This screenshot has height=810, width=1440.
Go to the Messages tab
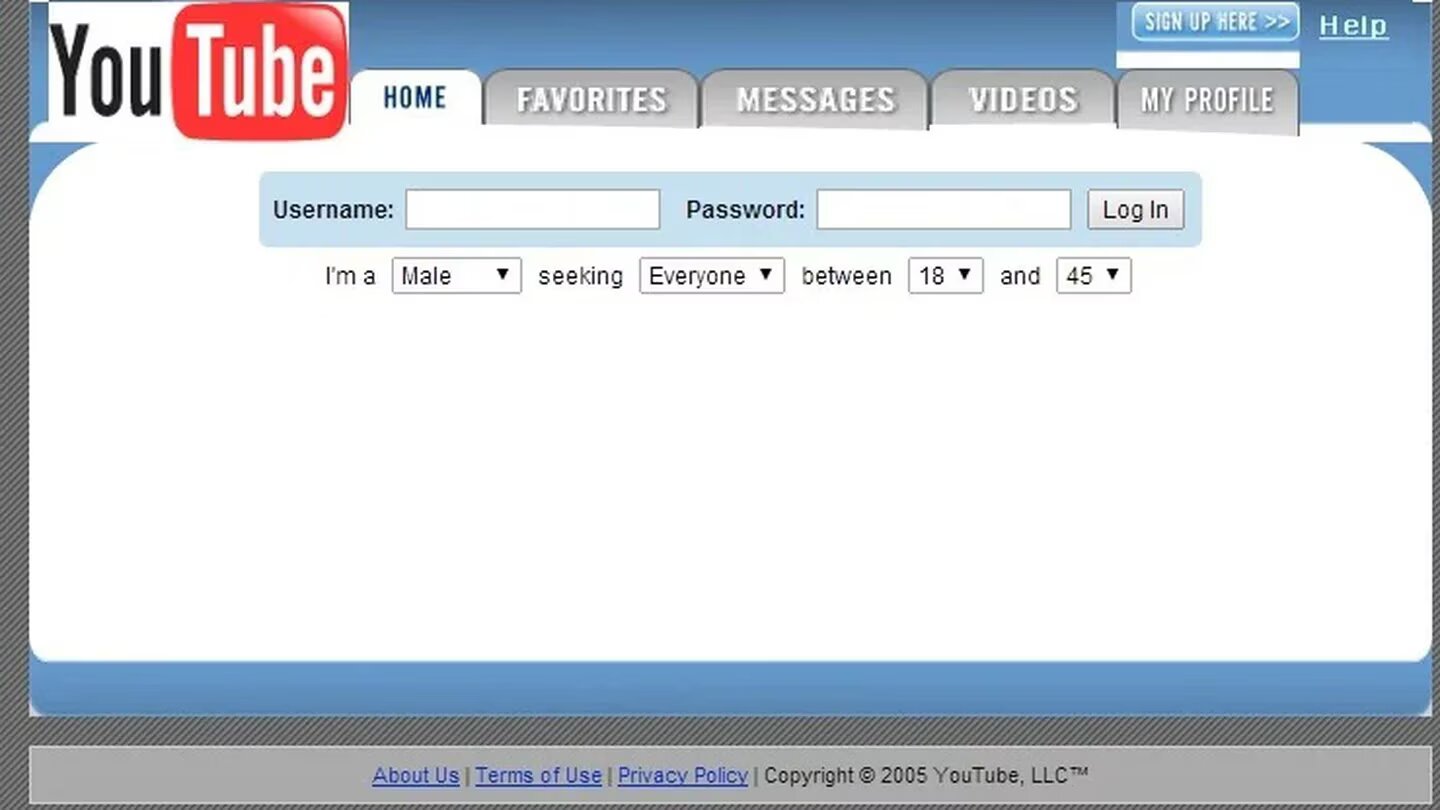pyautogui.click(x=815, y=100)
